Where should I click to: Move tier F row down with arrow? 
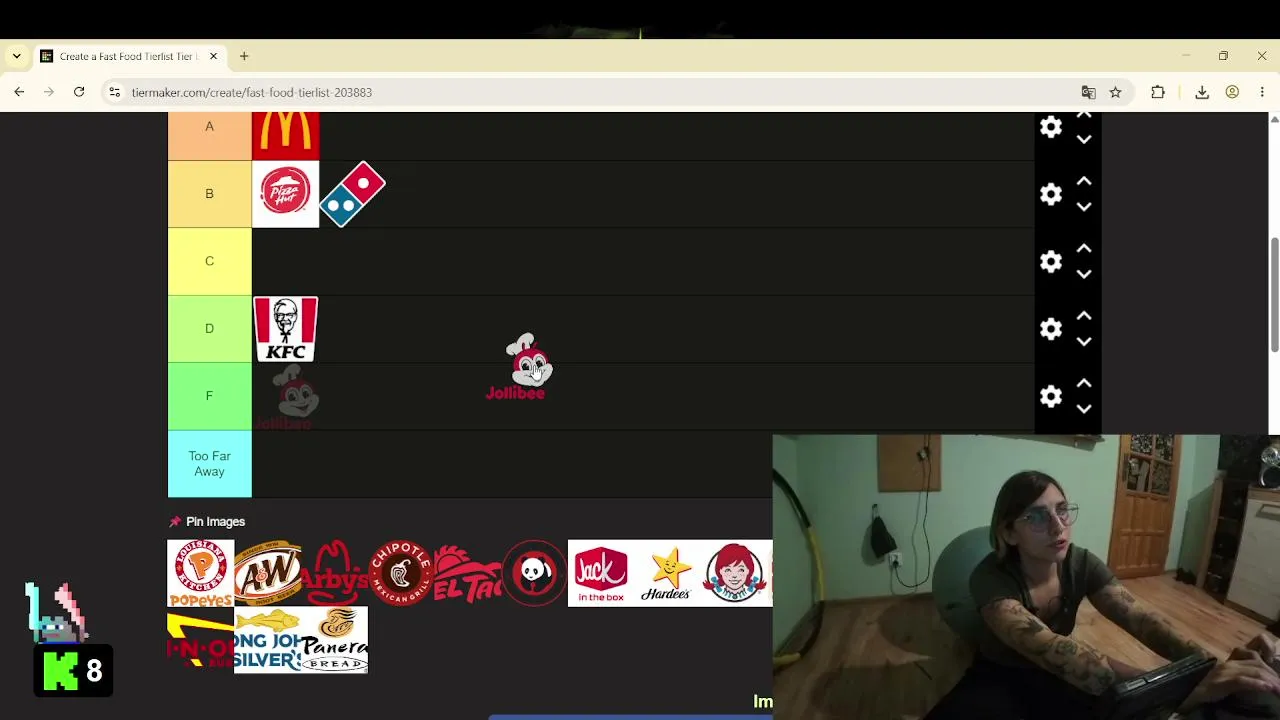pyautogui.click(x=1084, y=409)
